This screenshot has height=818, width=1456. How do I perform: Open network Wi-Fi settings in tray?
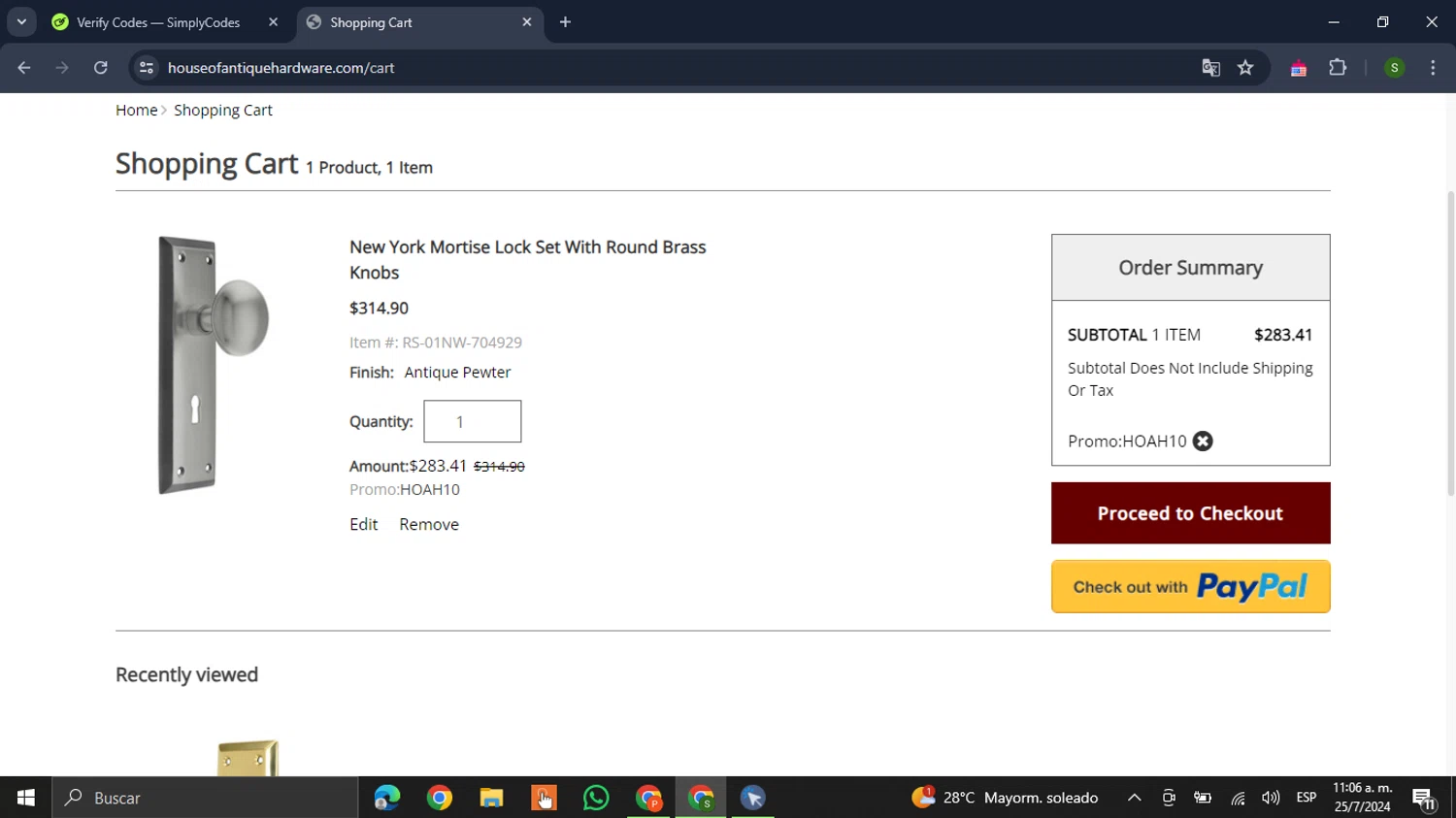pyautogui.click(x=1238, y=798)
